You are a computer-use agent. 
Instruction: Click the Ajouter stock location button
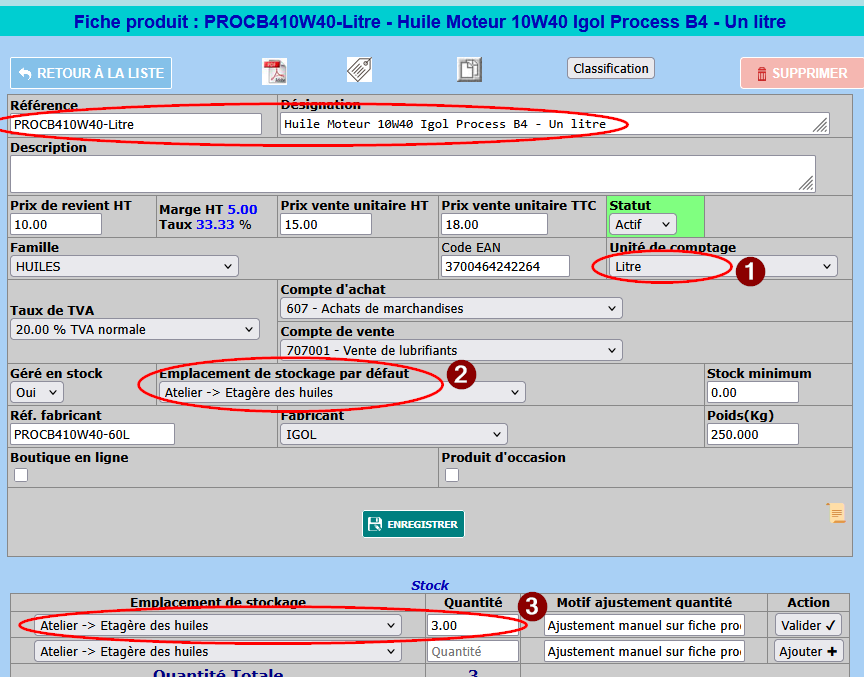click(x=808, y=652)
